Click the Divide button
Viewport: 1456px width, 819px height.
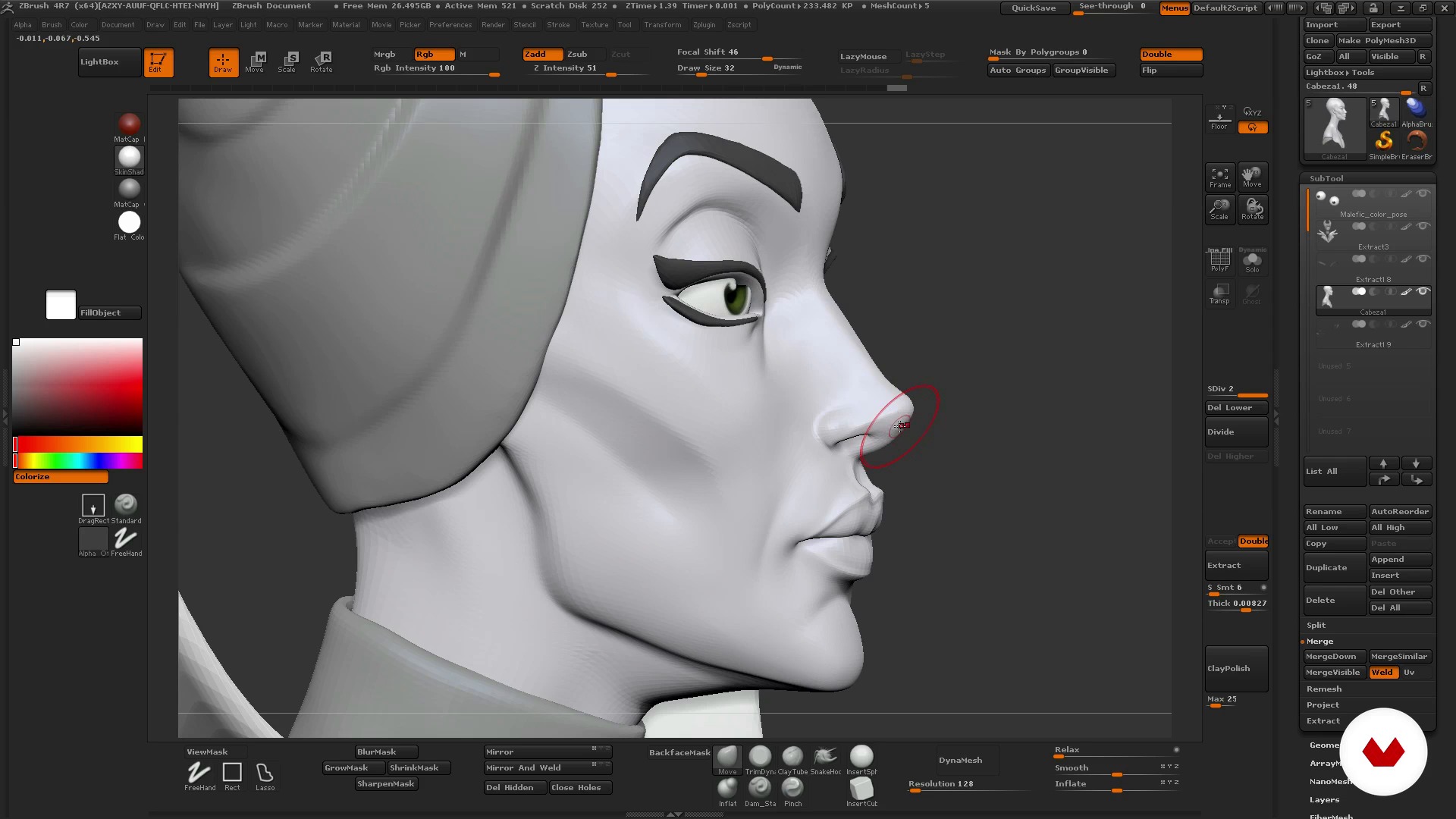[1236, 432]
